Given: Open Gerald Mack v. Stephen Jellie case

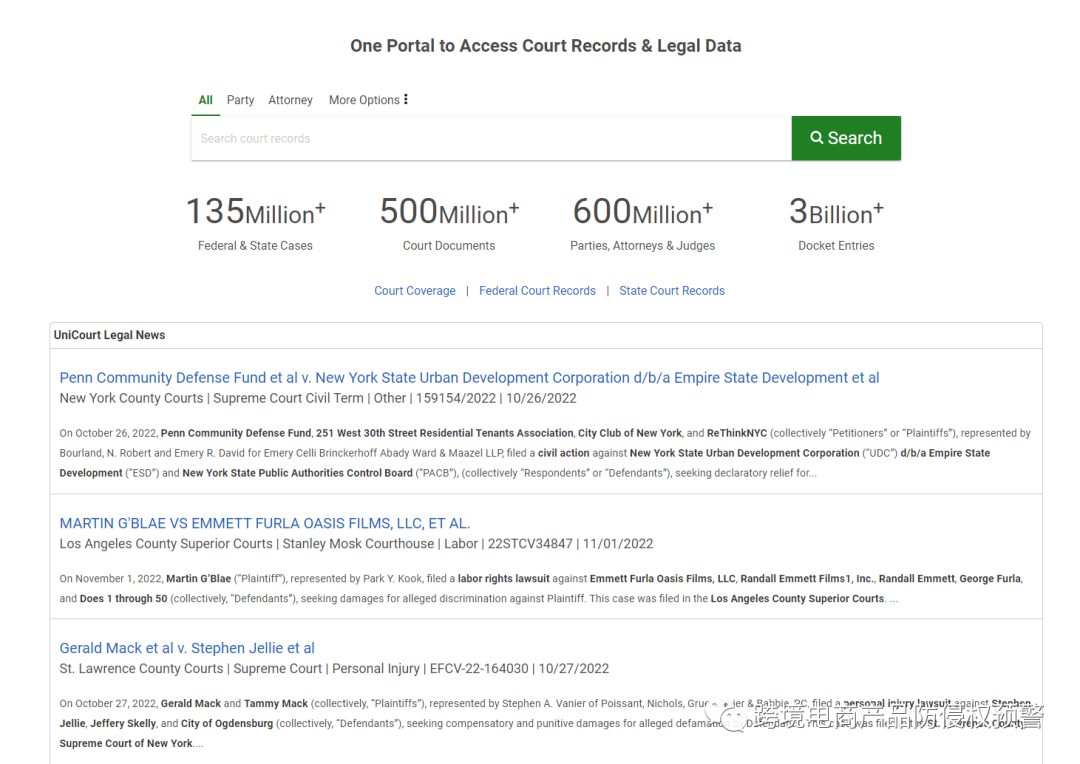Looking at the screenshot, I should (187, 648).
